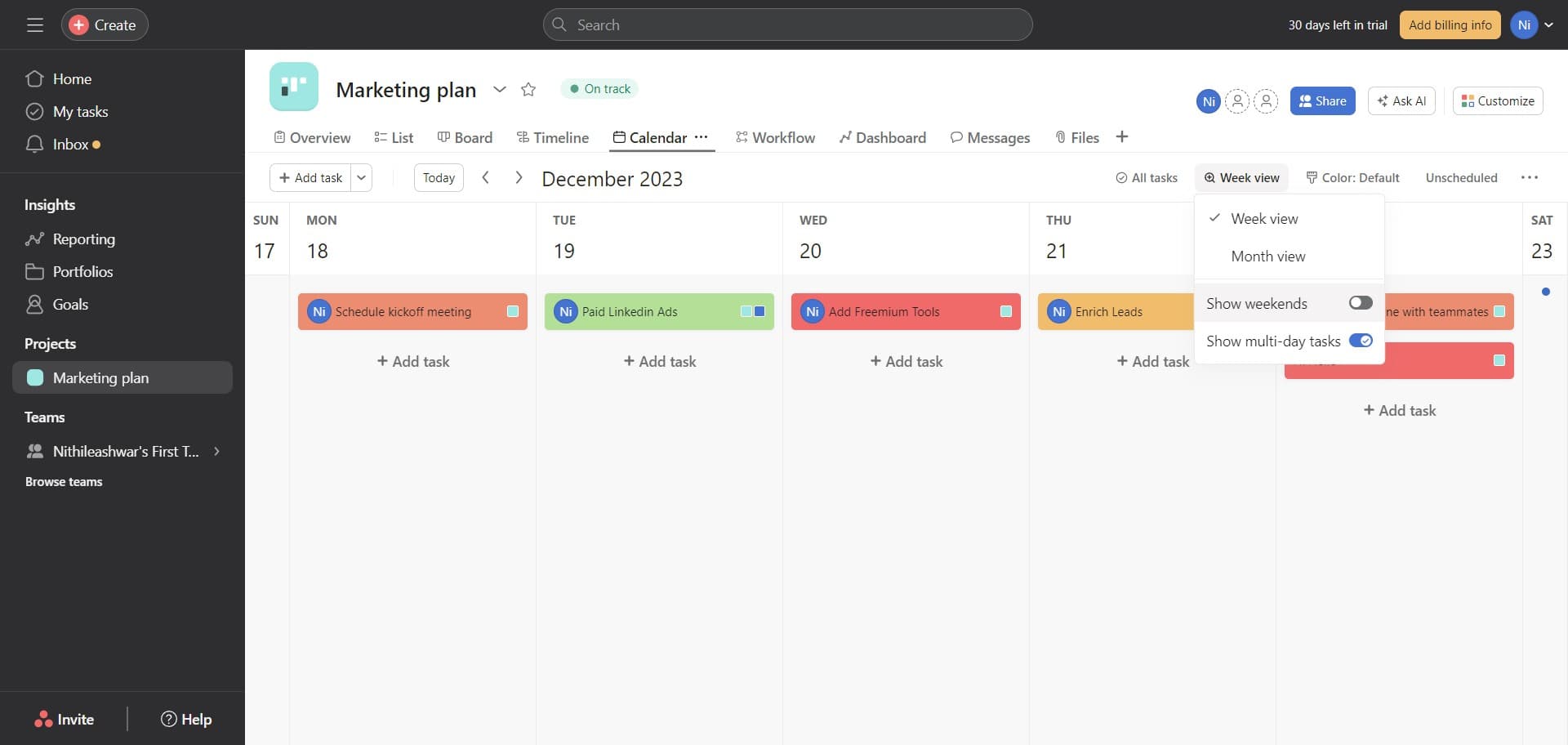Open the Portfolios panel

(83, 271)
